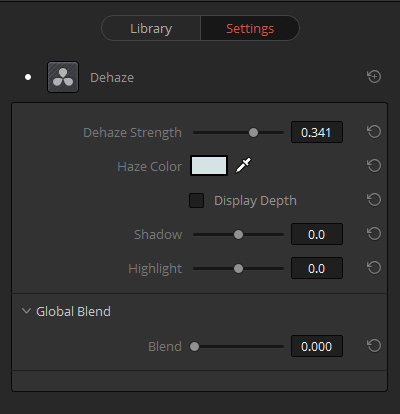Select the Settings tab
Screen dimensions: 400x414
(250, 28)
